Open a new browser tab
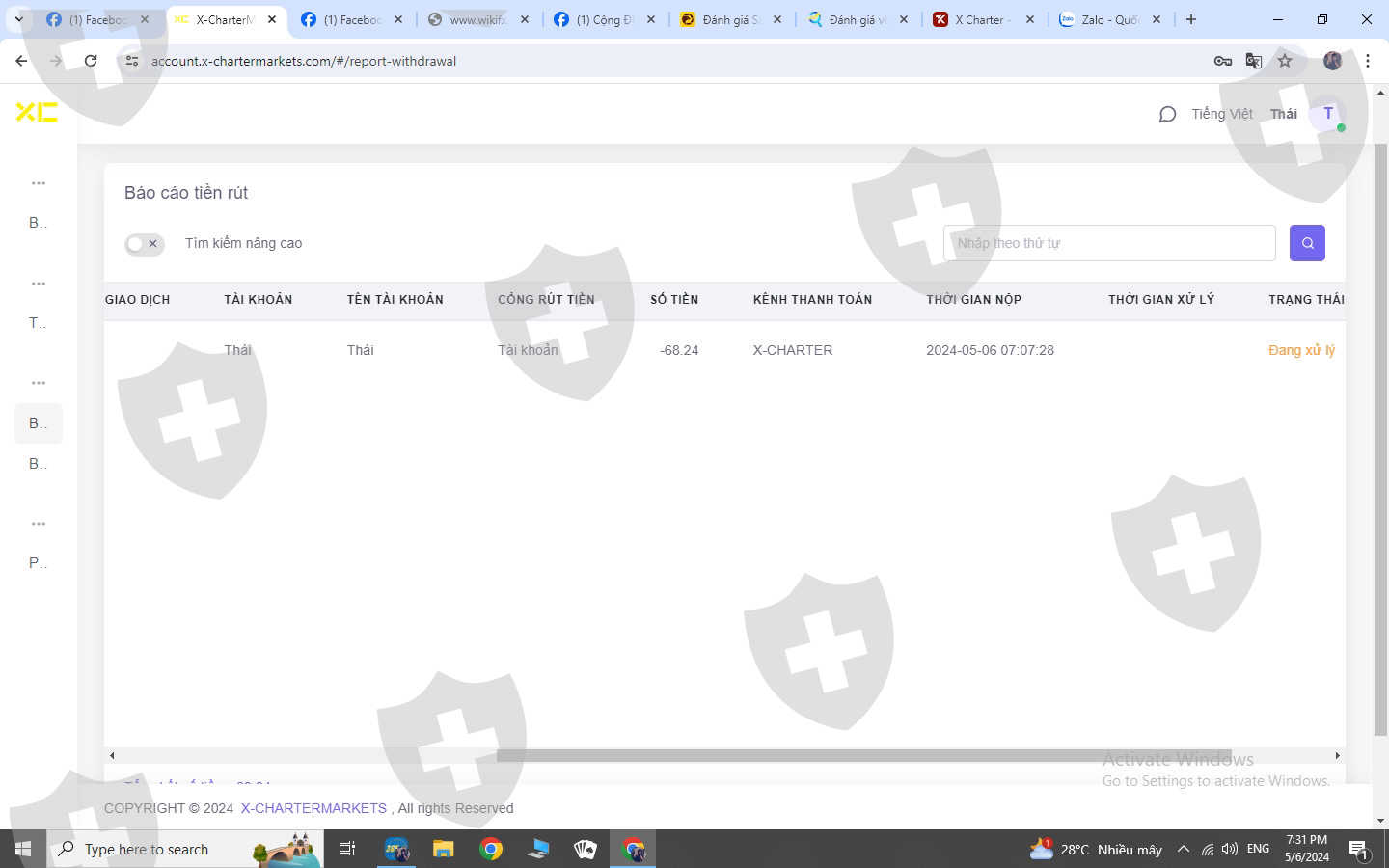Screen dimensions: 1389x868 pos(1191,19)
